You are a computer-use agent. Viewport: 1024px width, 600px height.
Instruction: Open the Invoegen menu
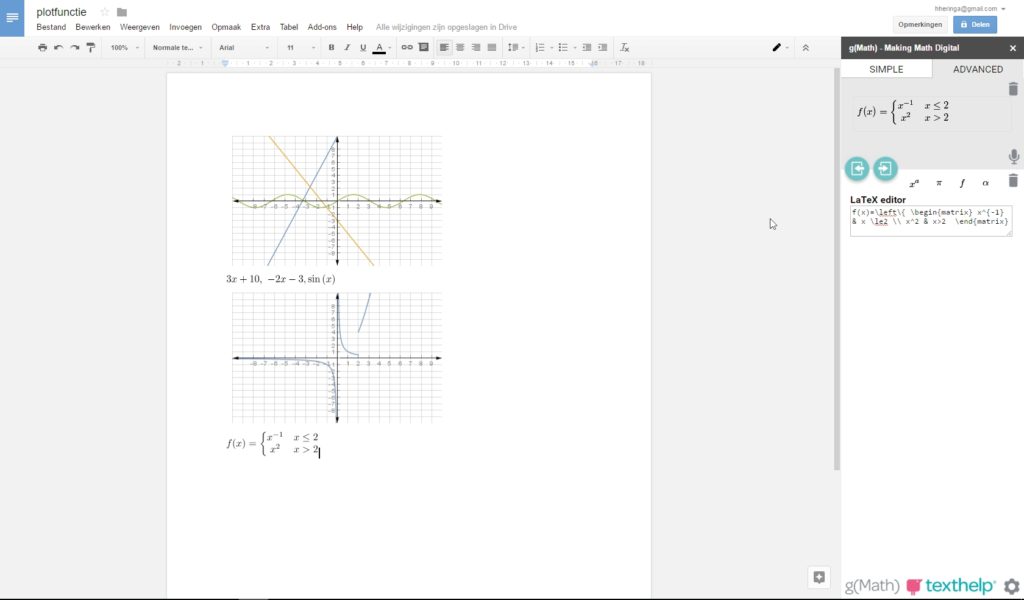(185, 27)
